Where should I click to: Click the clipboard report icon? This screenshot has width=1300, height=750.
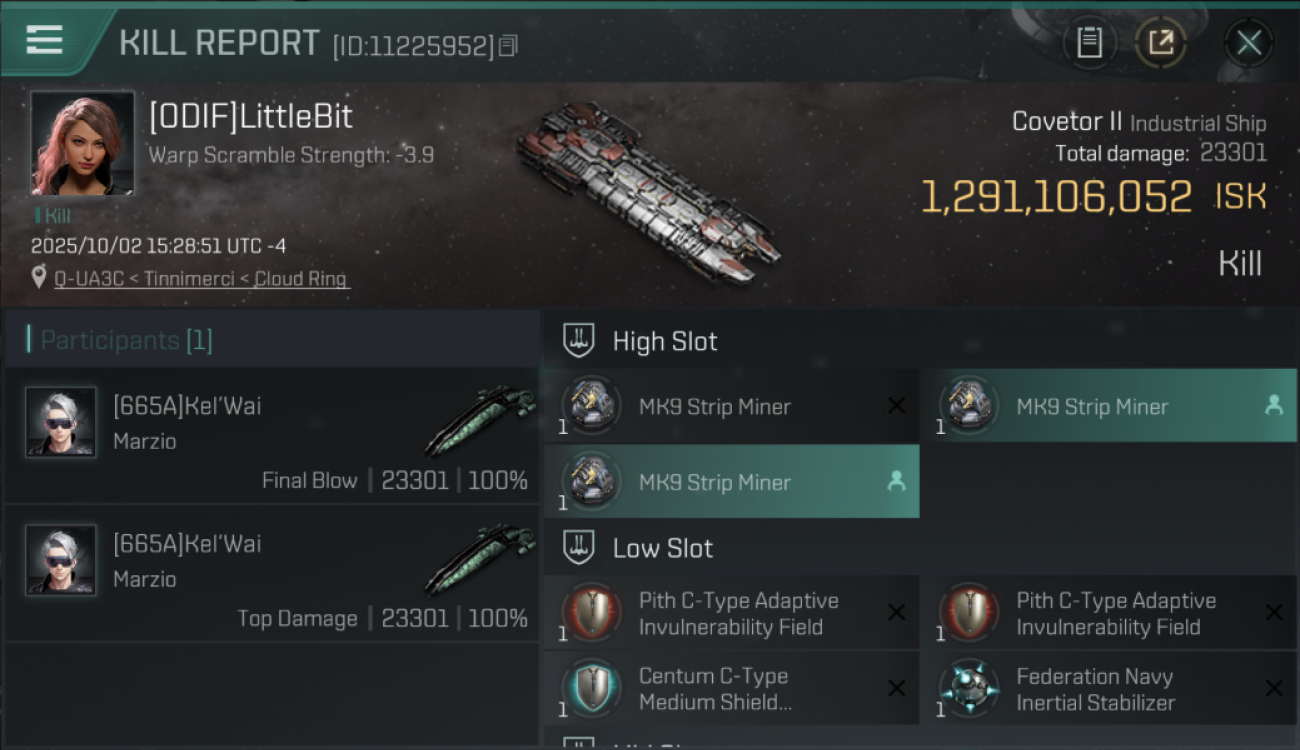tap(1089, 43)
